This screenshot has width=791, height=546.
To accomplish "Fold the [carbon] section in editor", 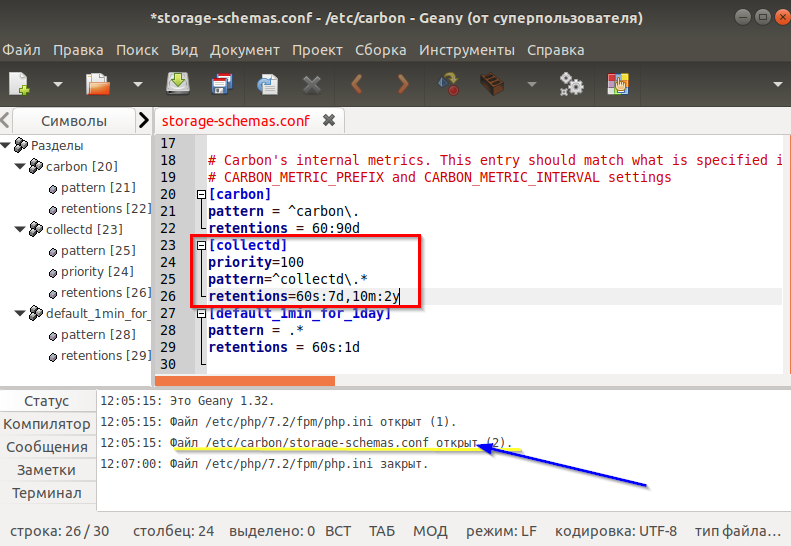I will point(201,194).
